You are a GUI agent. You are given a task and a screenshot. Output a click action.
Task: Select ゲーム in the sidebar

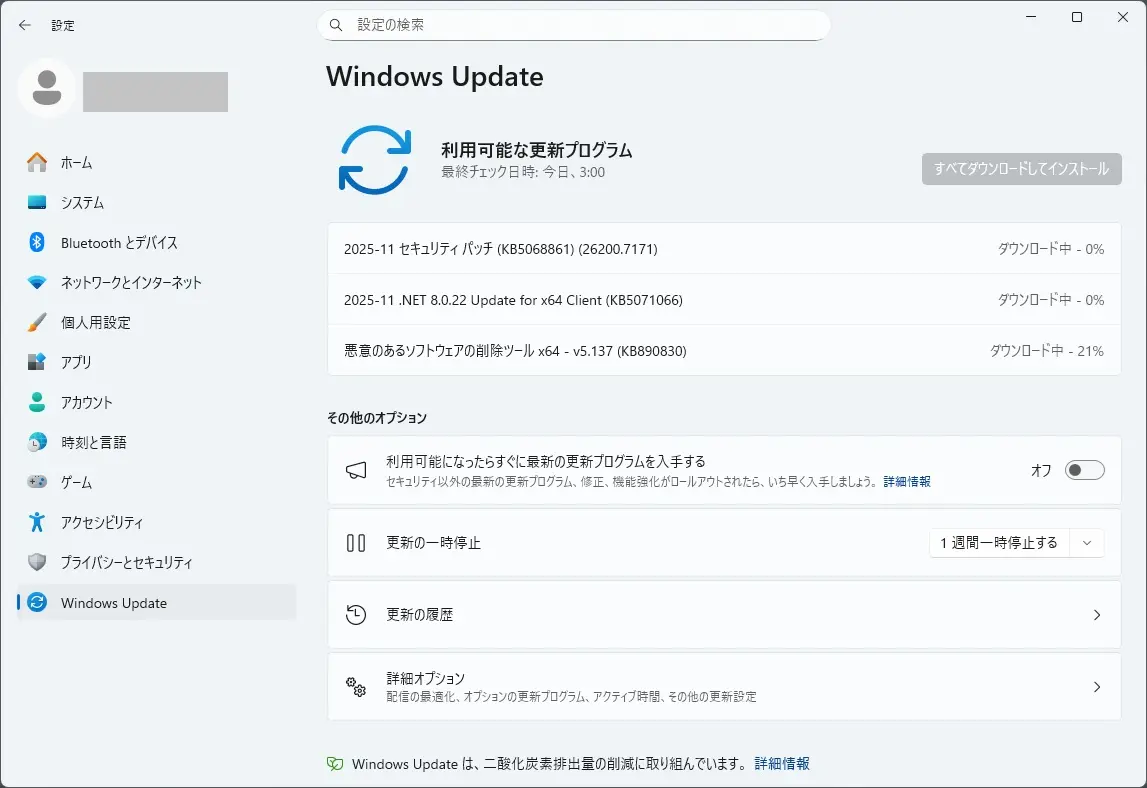(x=76, y=482)
